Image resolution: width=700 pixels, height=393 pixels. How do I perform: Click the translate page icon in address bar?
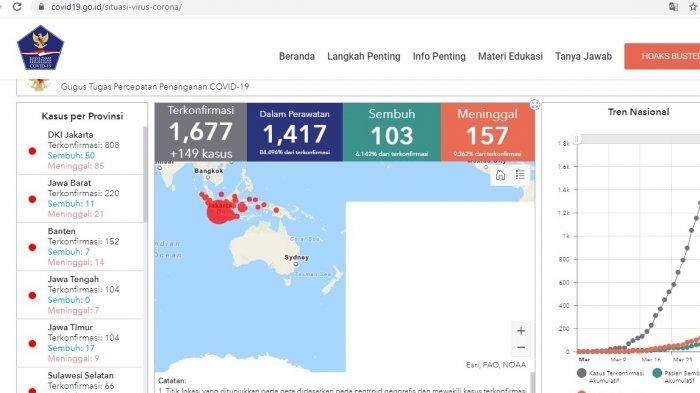(x=673, y=7)
